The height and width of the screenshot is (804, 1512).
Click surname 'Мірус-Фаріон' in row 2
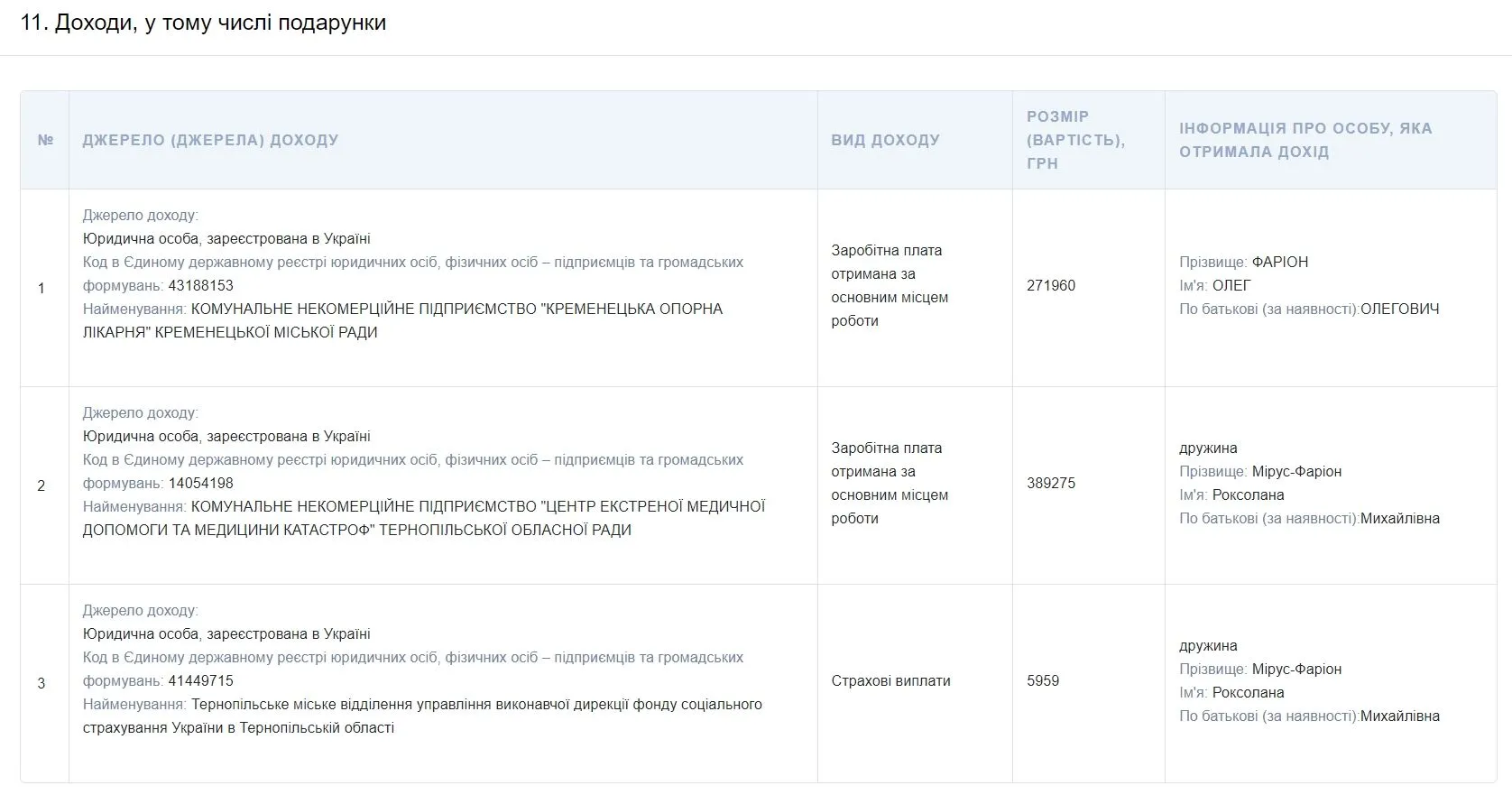click(1296, 471)
